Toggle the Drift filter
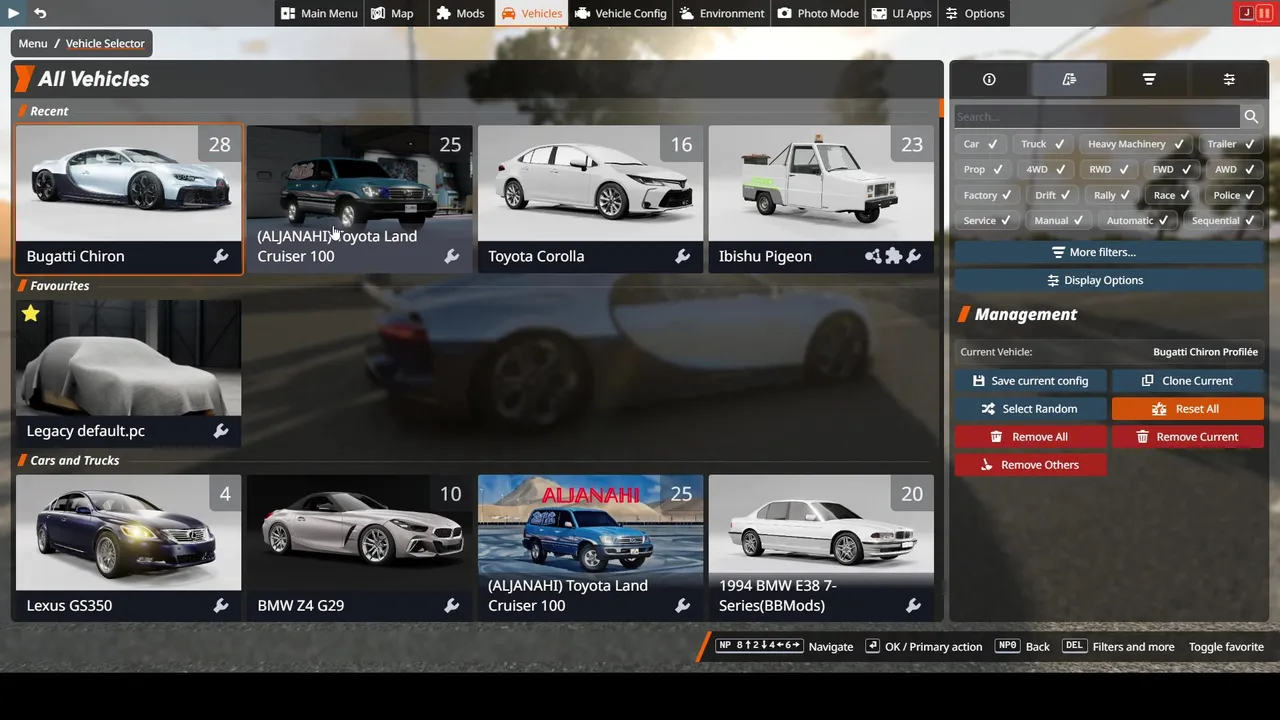1280x720 pixels. (1050, 196)
